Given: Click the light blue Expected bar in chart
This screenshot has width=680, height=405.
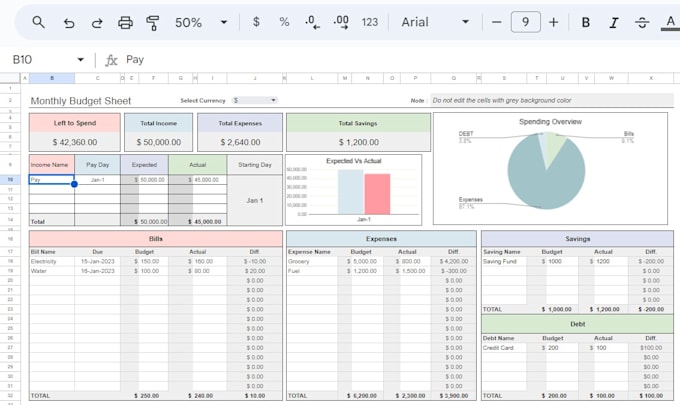Looking at the screenshot, I should (350, 192).
